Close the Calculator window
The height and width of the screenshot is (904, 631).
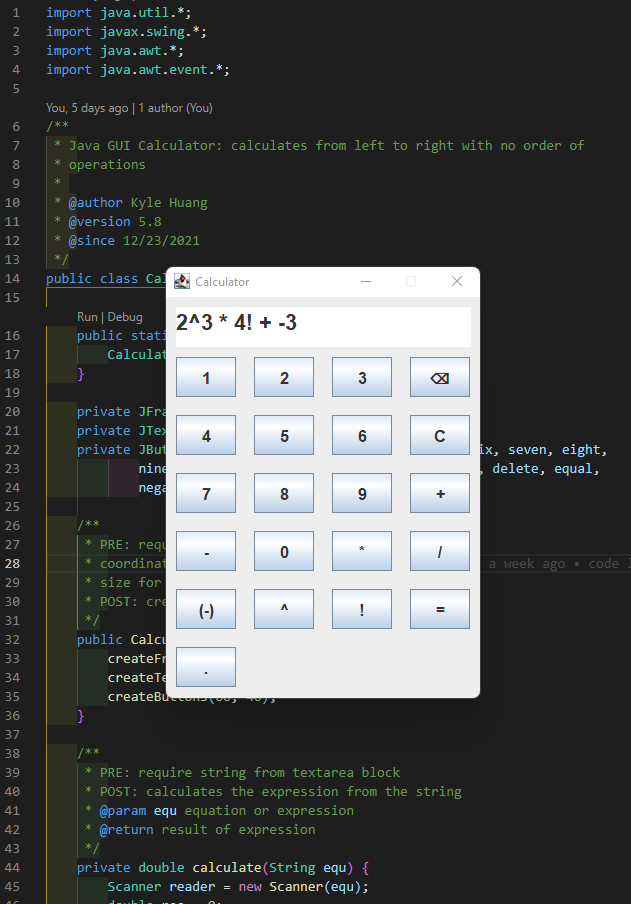[x=457, y=281]
